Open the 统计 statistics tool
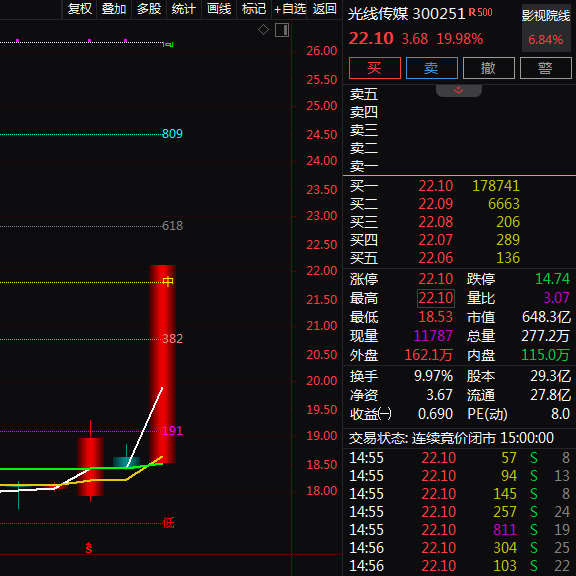The image size is (576, 576). pos(184,9)
